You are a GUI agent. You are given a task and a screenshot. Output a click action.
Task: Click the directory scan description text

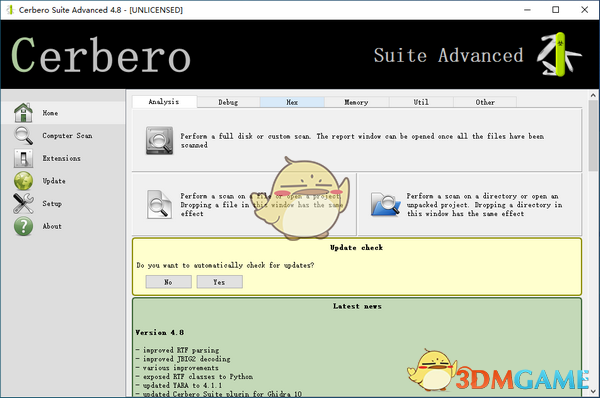click(x=484, y=205)
